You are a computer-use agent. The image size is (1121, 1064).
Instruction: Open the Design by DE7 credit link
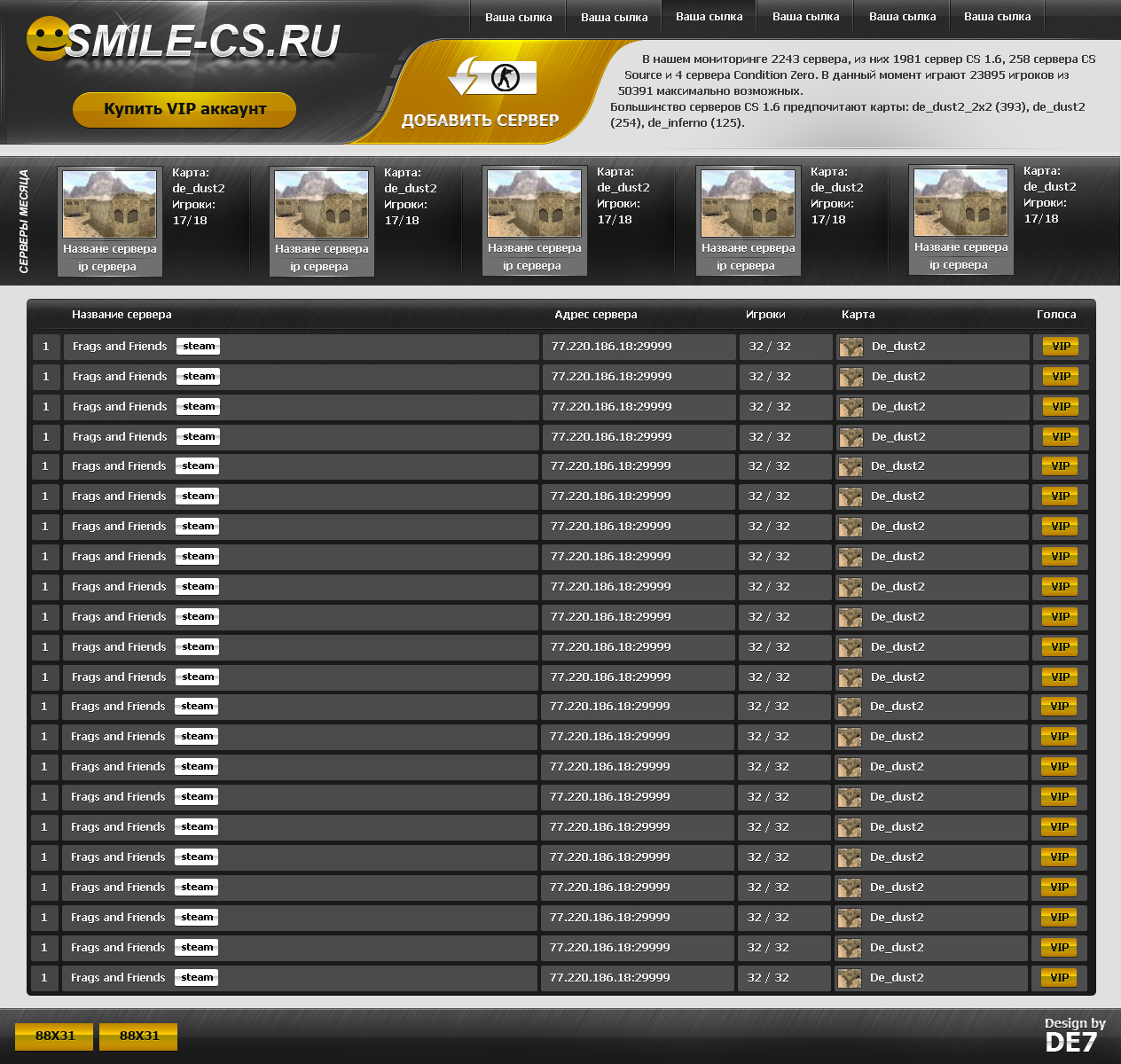click(x=1074, y=1035)
